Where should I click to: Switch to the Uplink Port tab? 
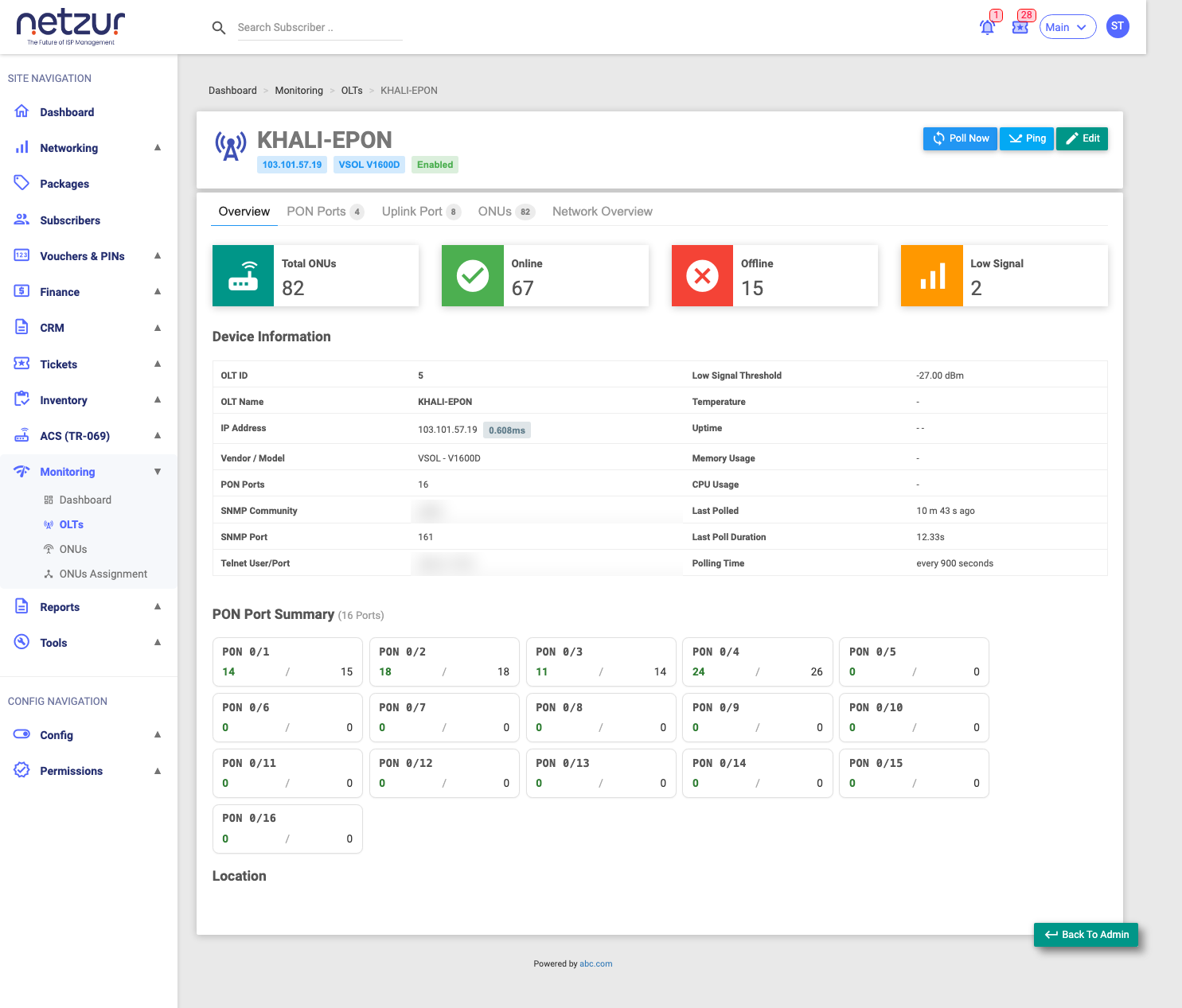tap(421, 212)
